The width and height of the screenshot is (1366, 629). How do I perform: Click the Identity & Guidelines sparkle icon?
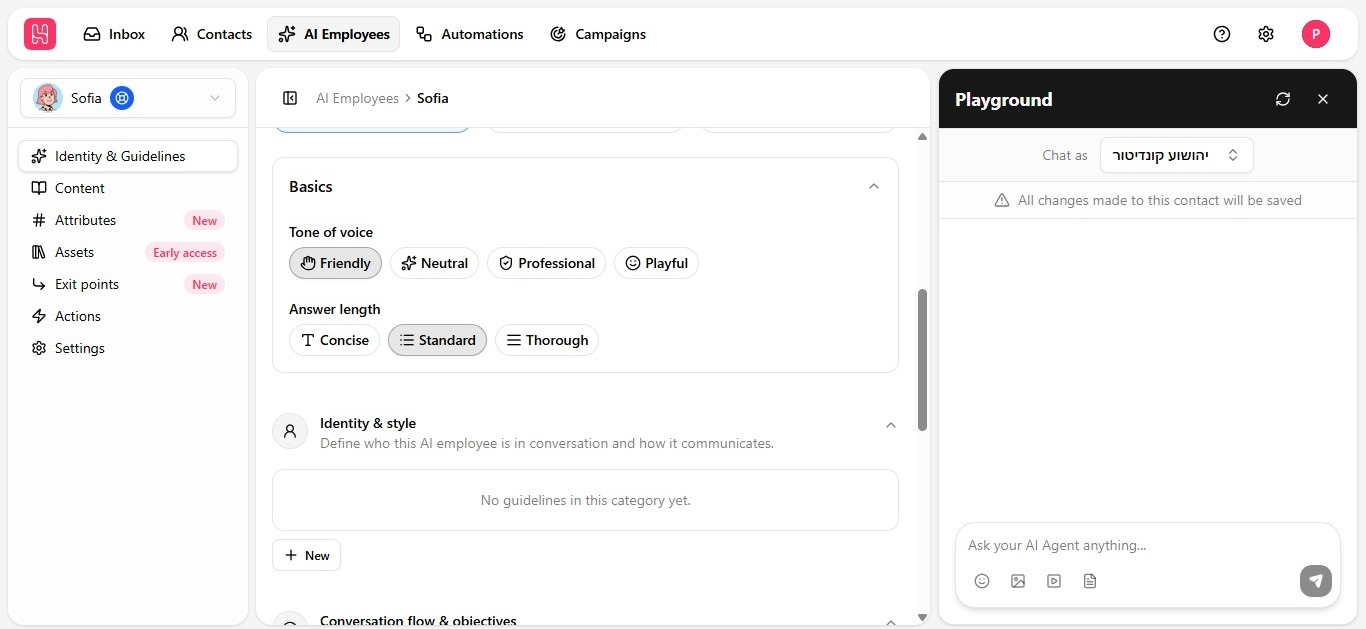click(x=39, y=156)
